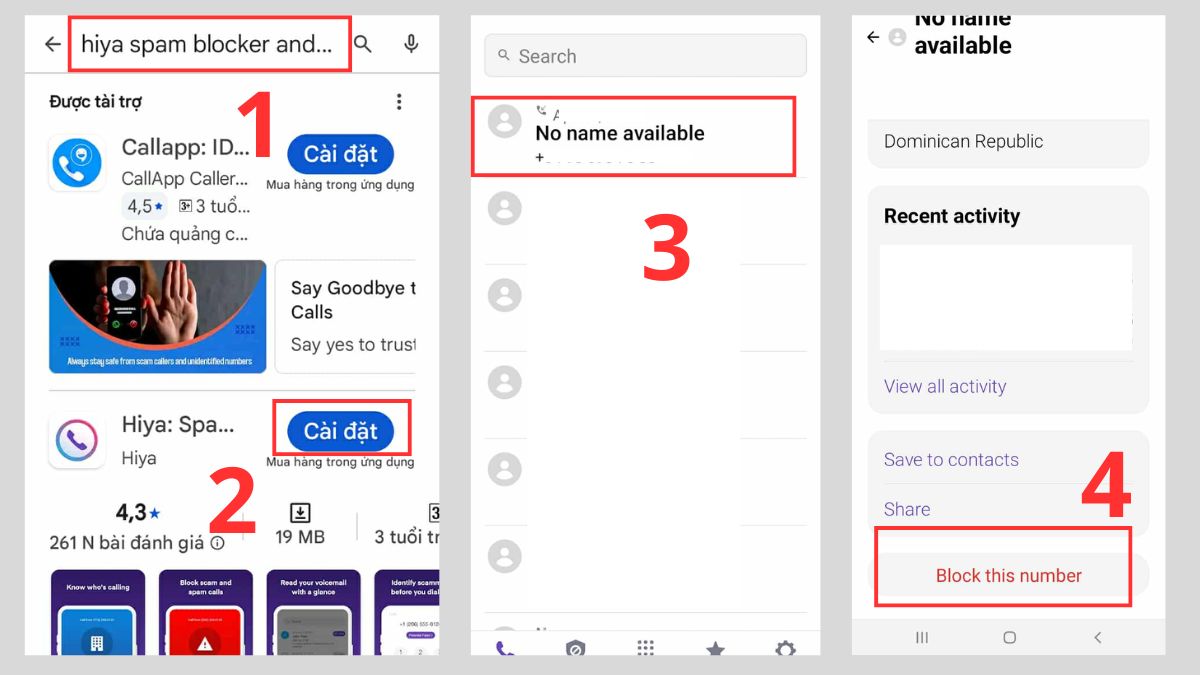Open the block list shield icon
The width and height of the screenshot is (1200, 675).
[575, 649]
